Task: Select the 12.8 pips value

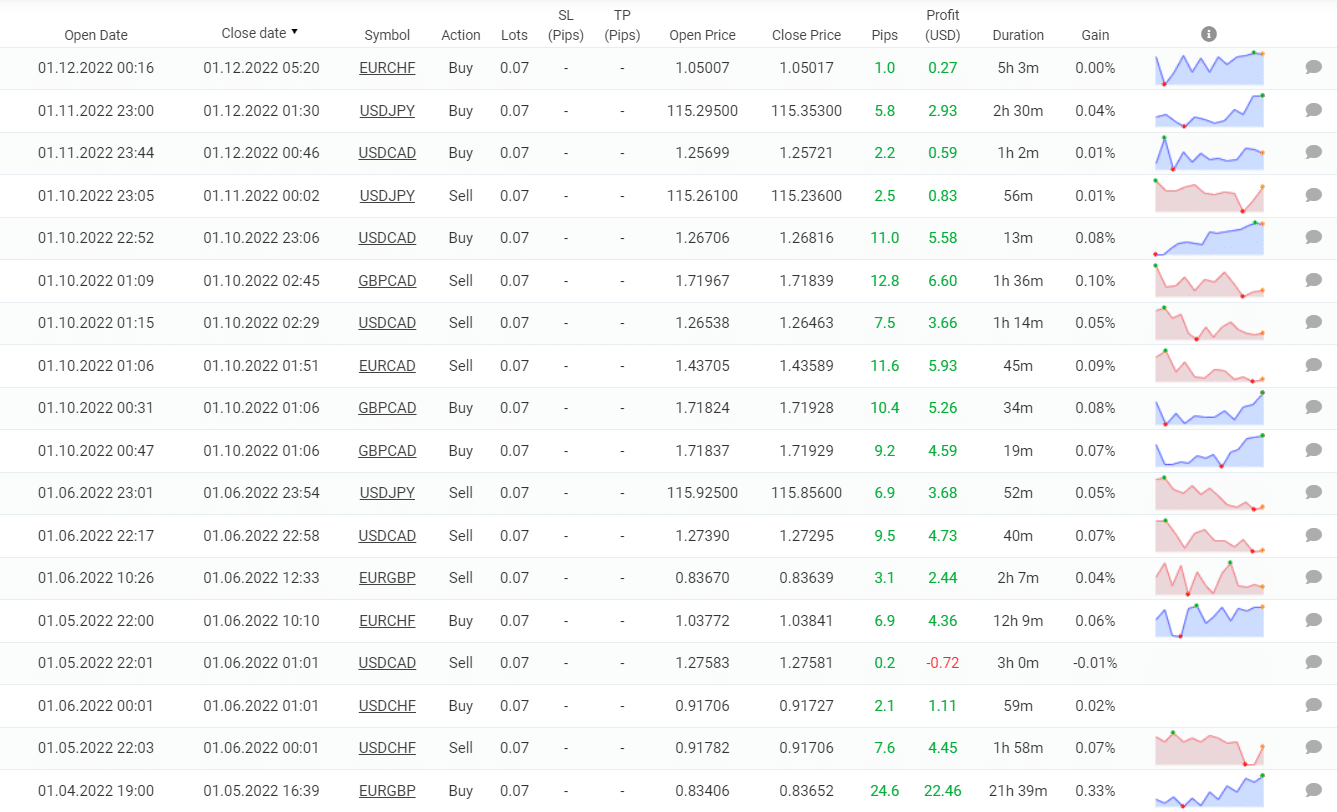Action: click(x=885, y=281)
